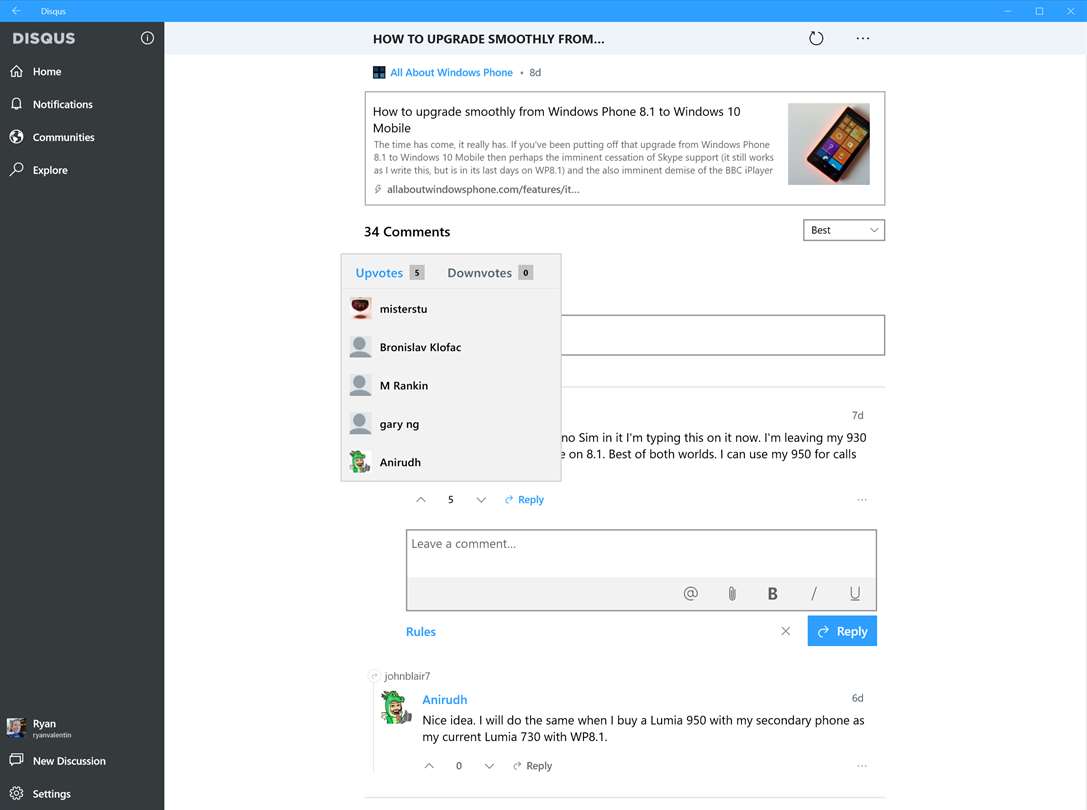Cancel the reply with X icon
The image size is (1087, 810).
tap(785, 631)
